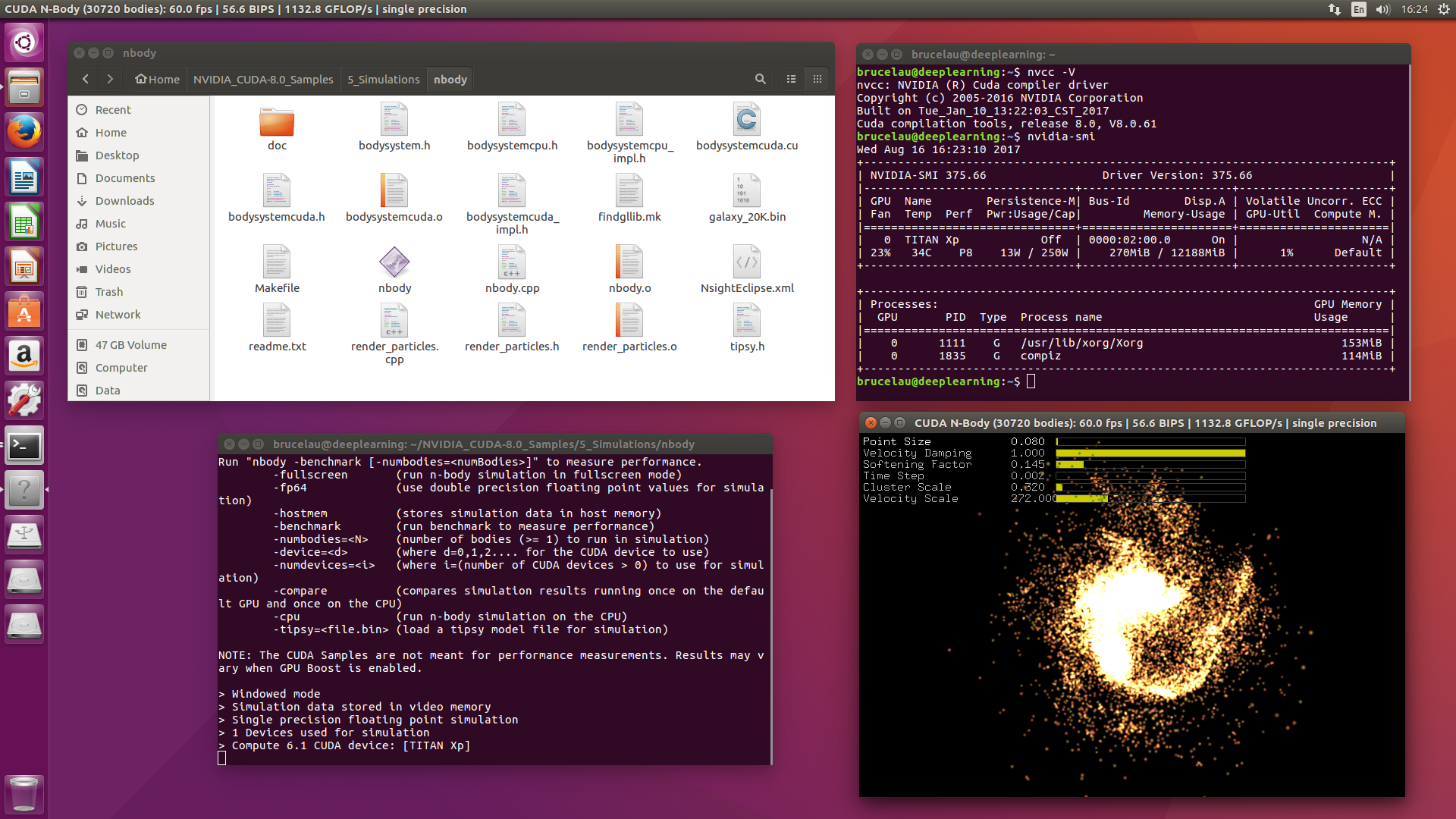1456x819 pixels.
Task: Adjust the Velocity Damping slider
Action: point(1150,453)
